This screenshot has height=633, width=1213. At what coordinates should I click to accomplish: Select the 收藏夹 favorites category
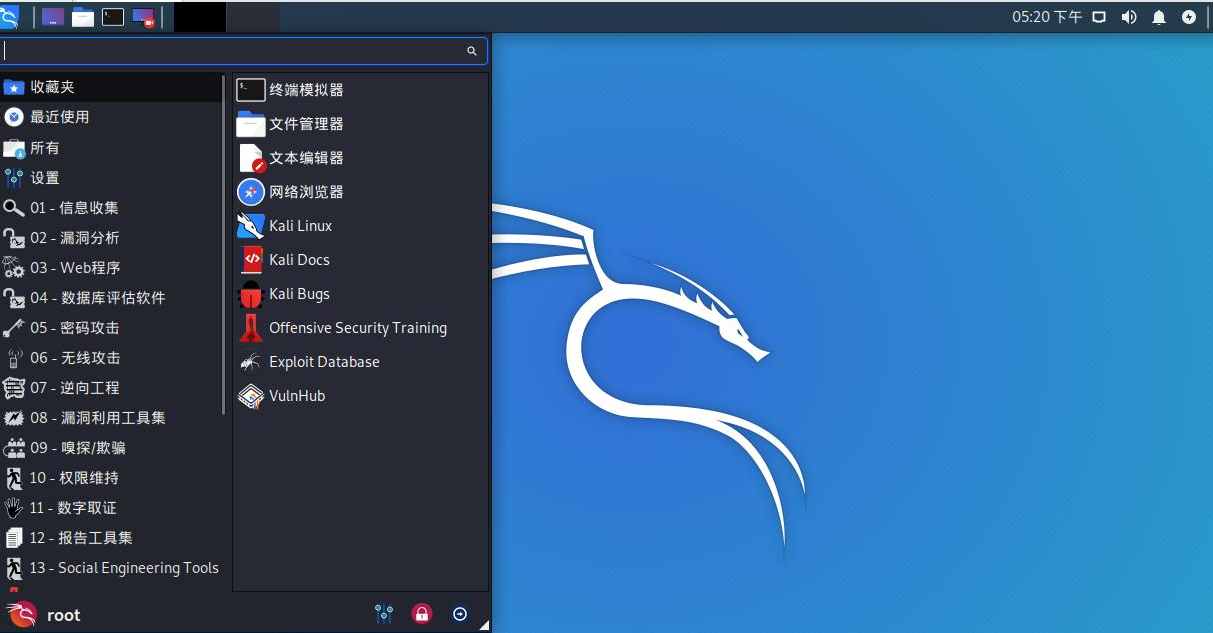coord(113,87)
